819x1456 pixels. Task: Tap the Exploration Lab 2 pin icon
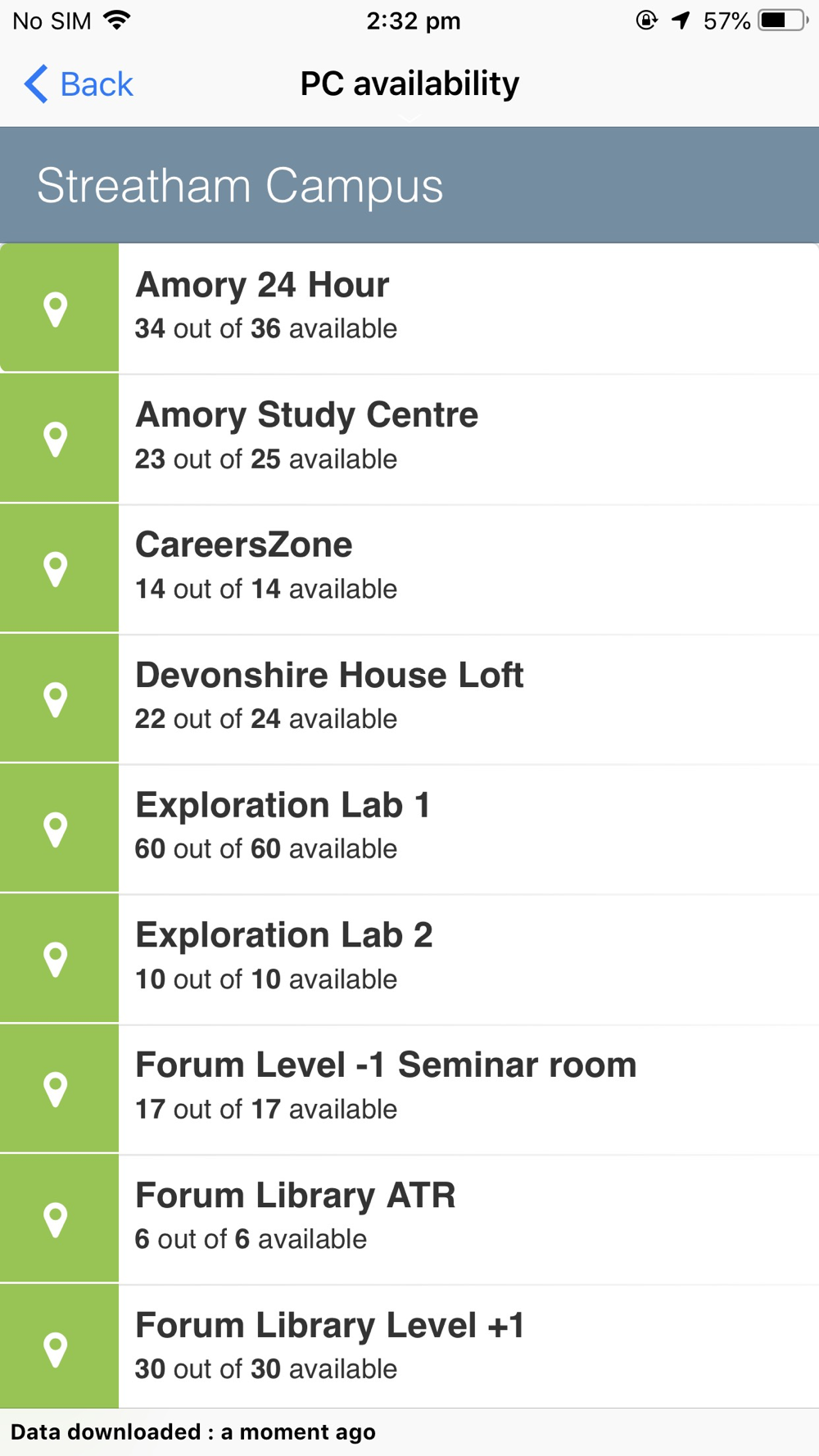pos(56,960)
